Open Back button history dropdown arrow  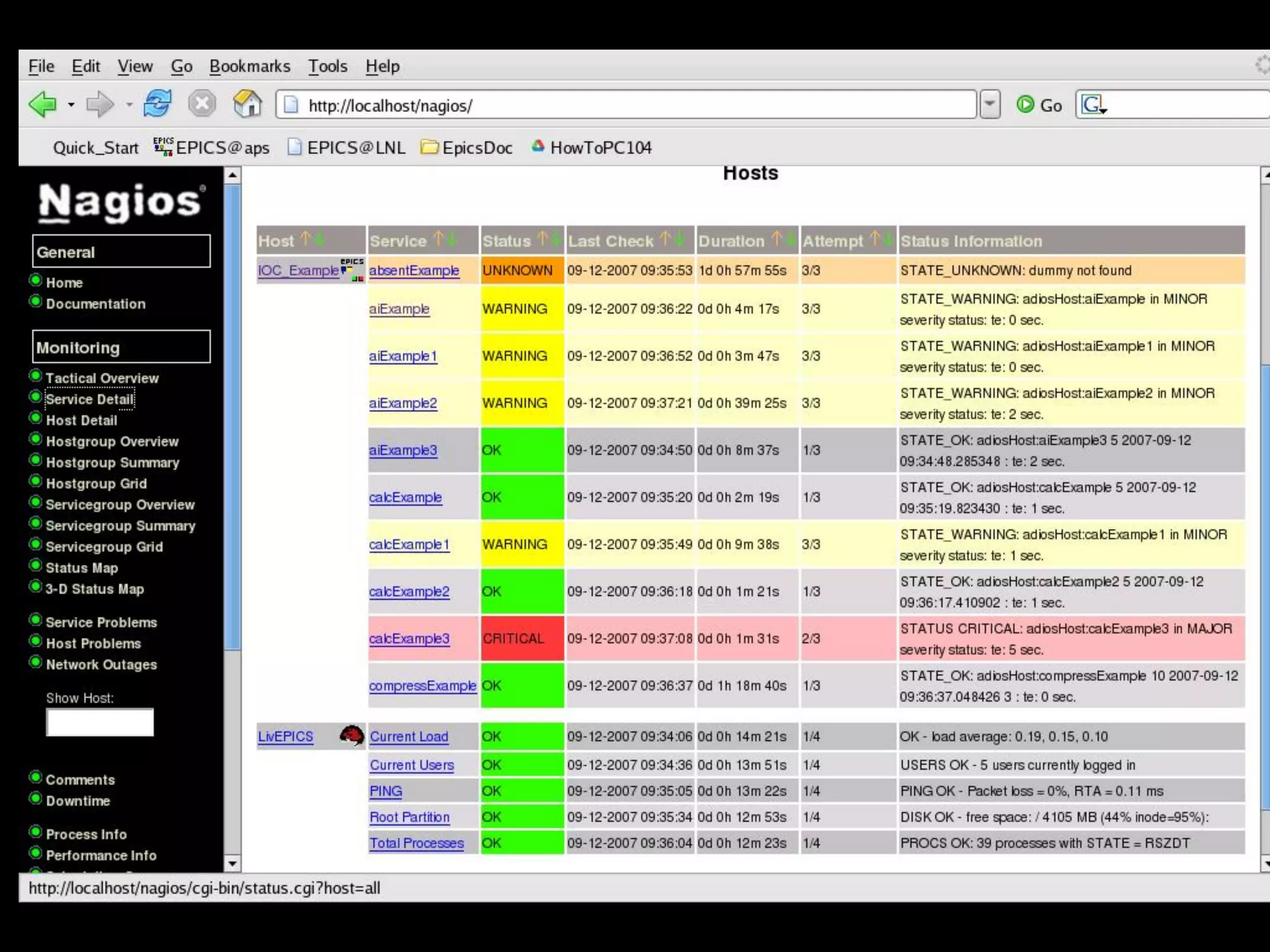tap(71, 105)
